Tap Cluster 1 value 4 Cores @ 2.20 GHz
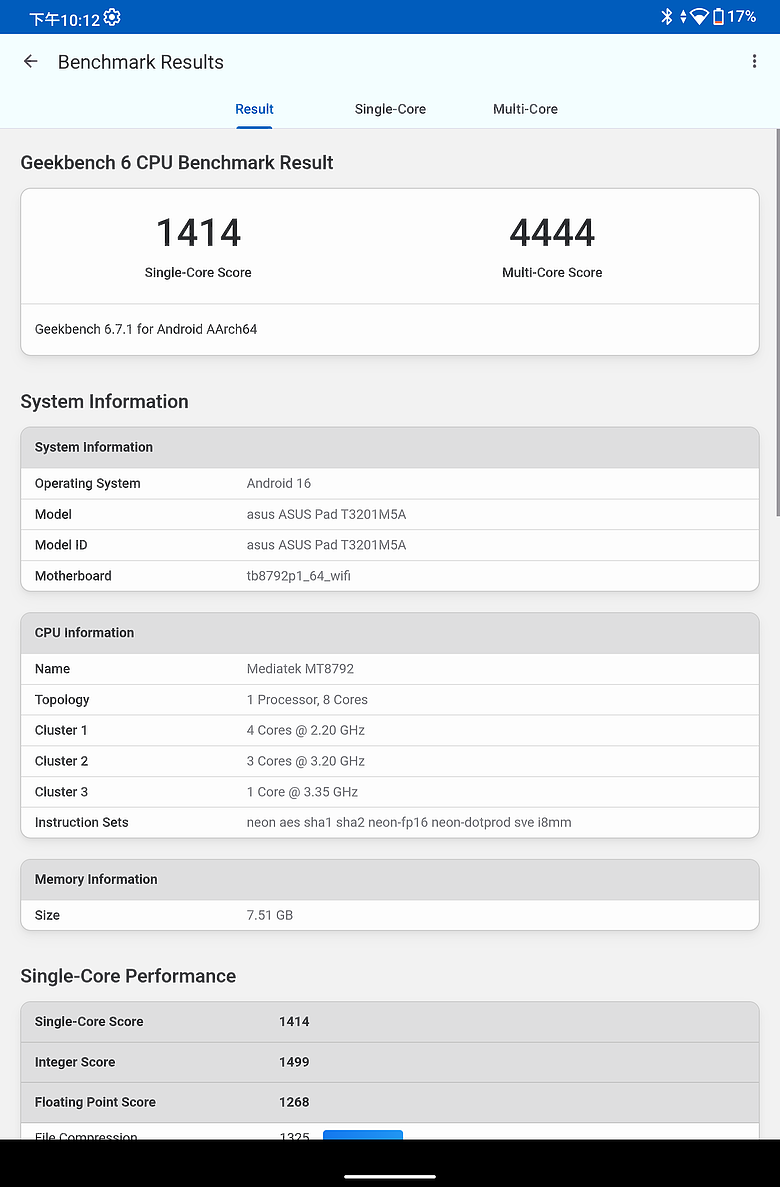This screenshot has width=780, height=1187. click(x=306, y=731)
